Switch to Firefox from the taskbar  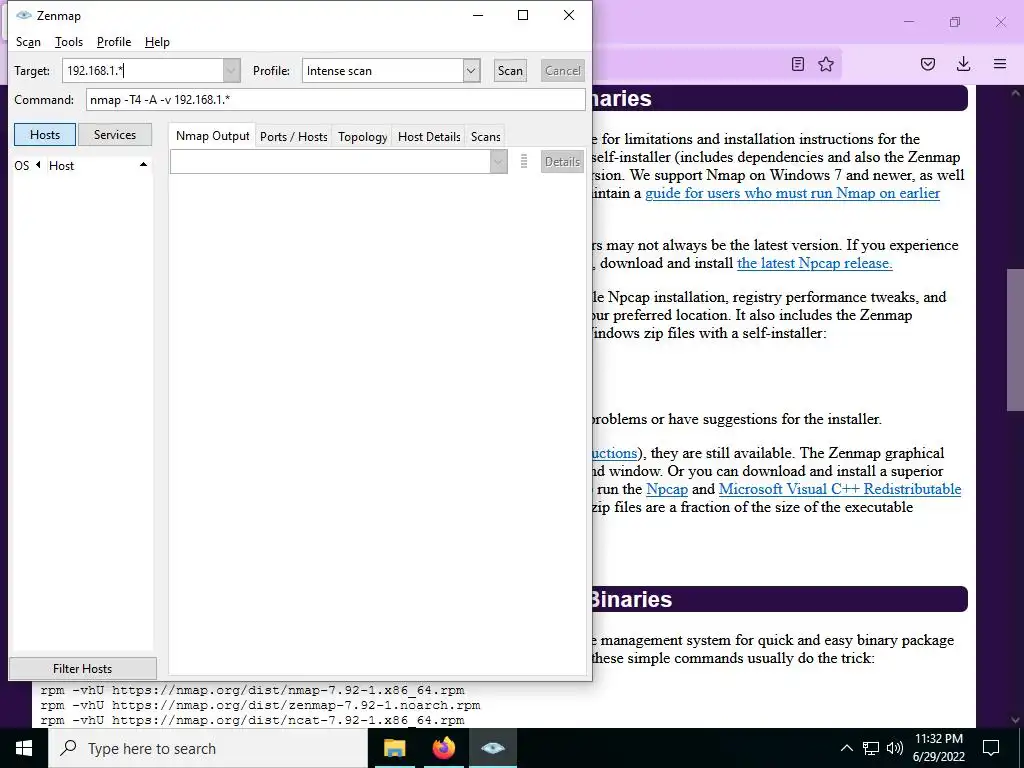[443, 748]
